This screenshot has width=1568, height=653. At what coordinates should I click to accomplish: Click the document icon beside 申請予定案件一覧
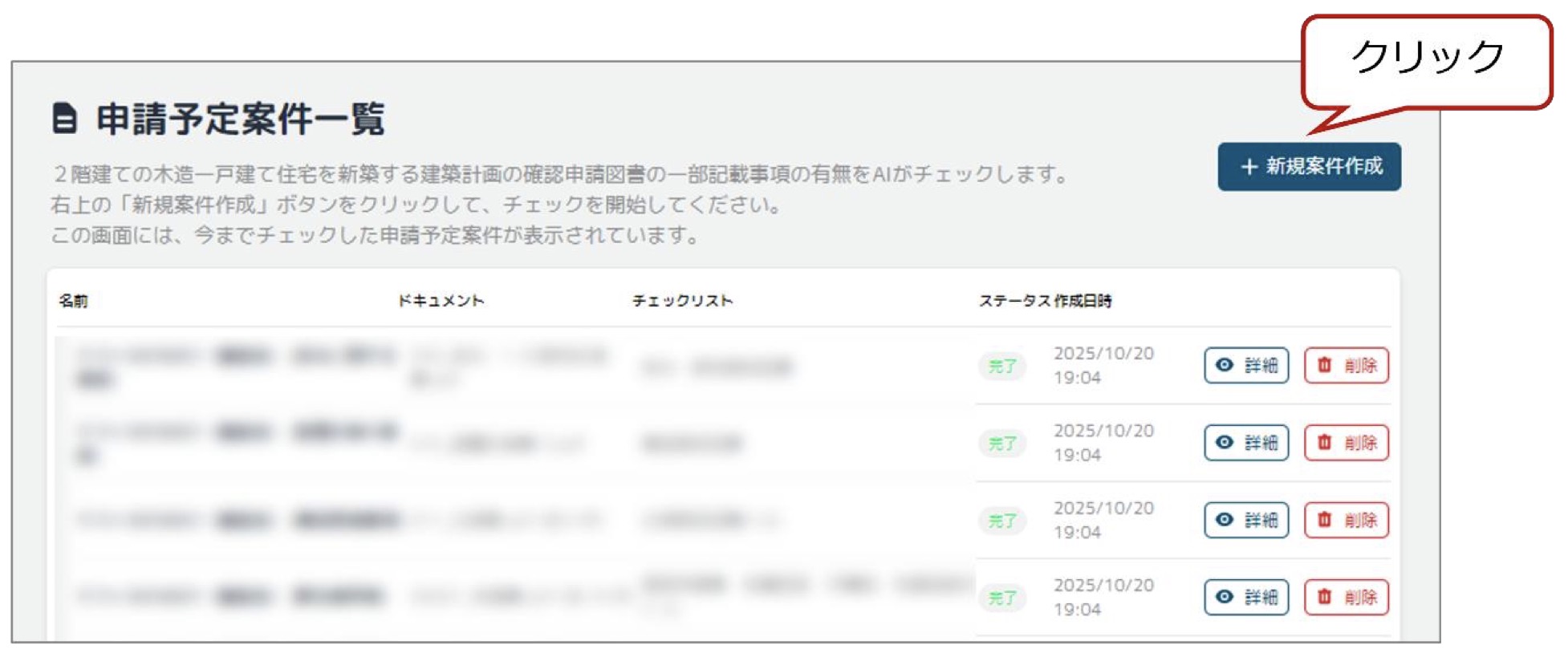coord(65,119)
